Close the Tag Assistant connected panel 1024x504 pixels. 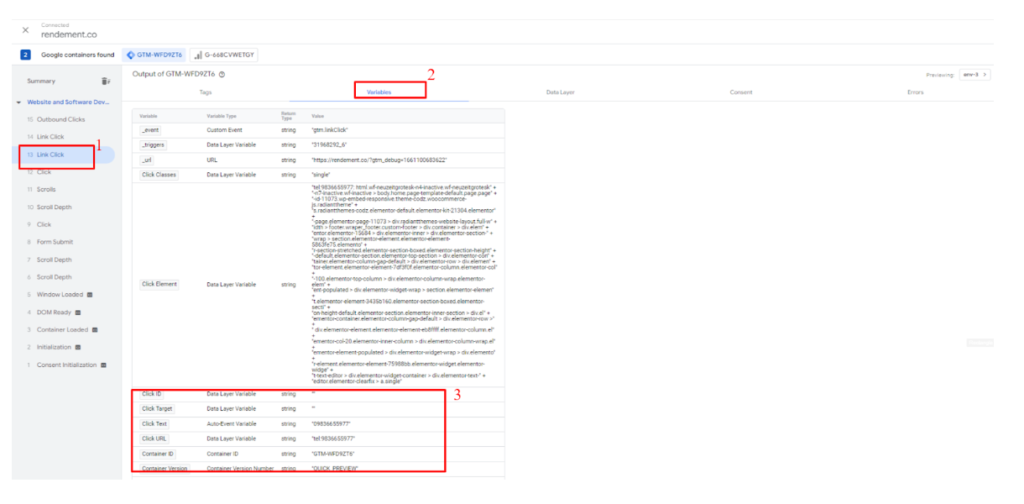(x=25, y=30)
